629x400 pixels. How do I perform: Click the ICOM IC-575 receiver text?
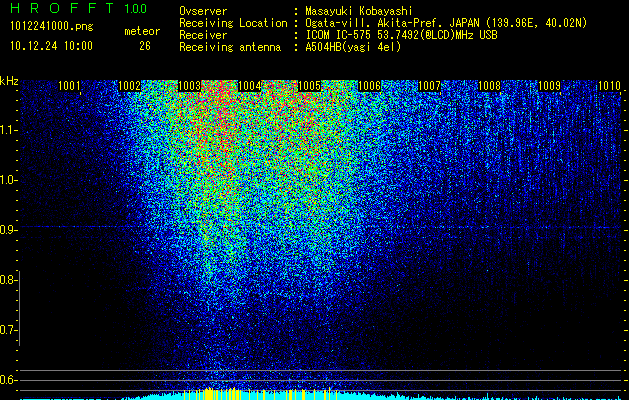(x=401, y=35)
